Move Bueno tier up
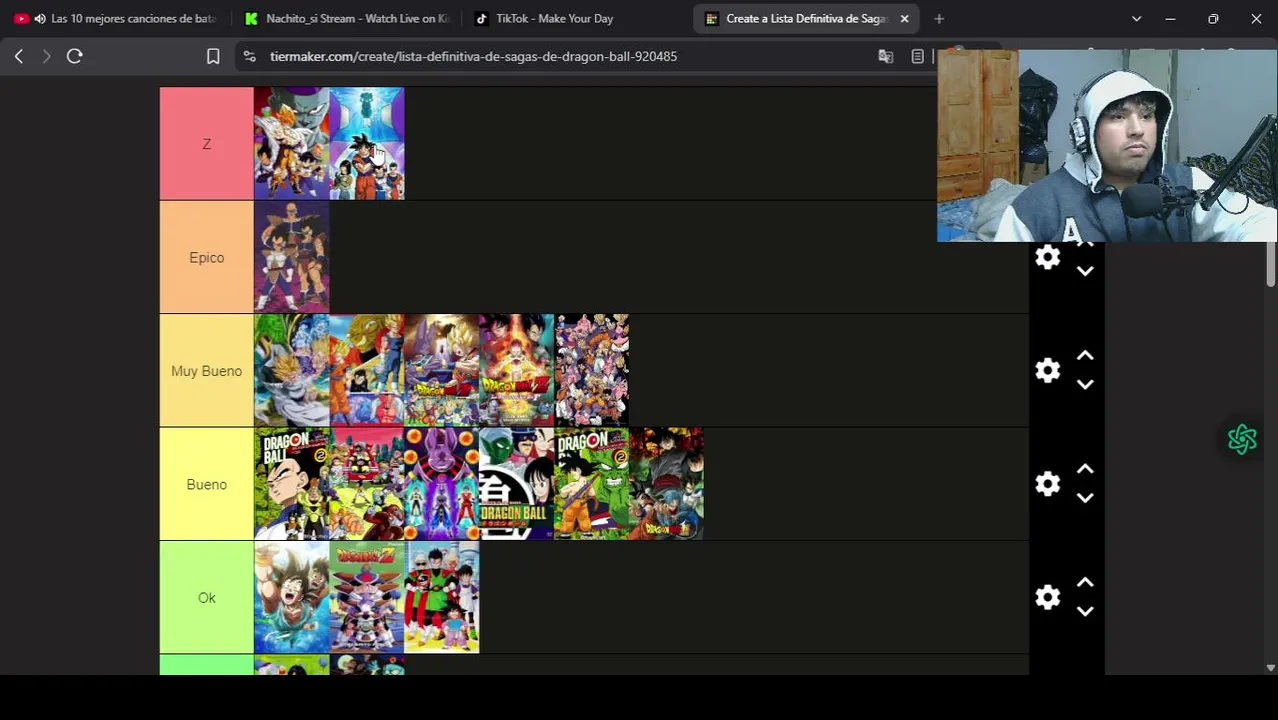The height and width of the screenshot is (720, 1278). pos(1085,469)
